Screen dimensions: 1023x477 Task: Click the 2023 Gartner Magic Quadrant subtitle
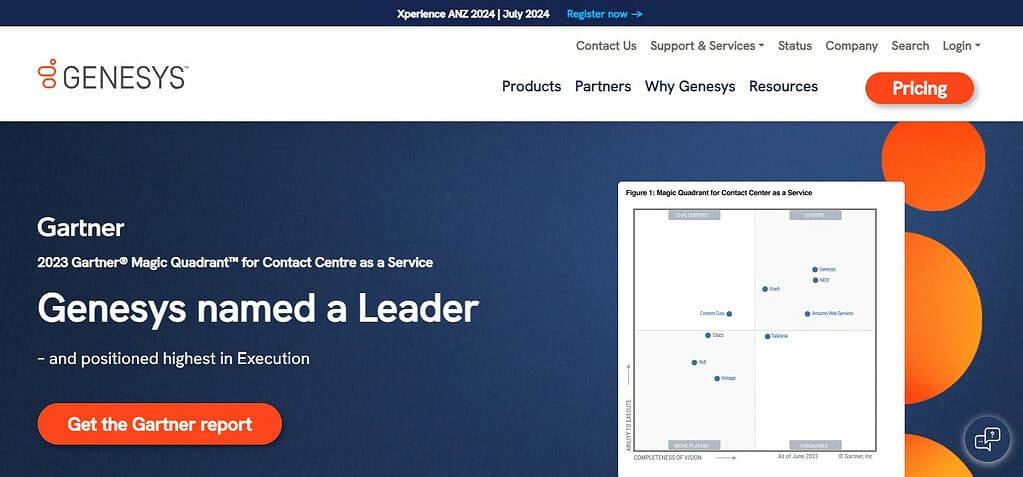235,262
